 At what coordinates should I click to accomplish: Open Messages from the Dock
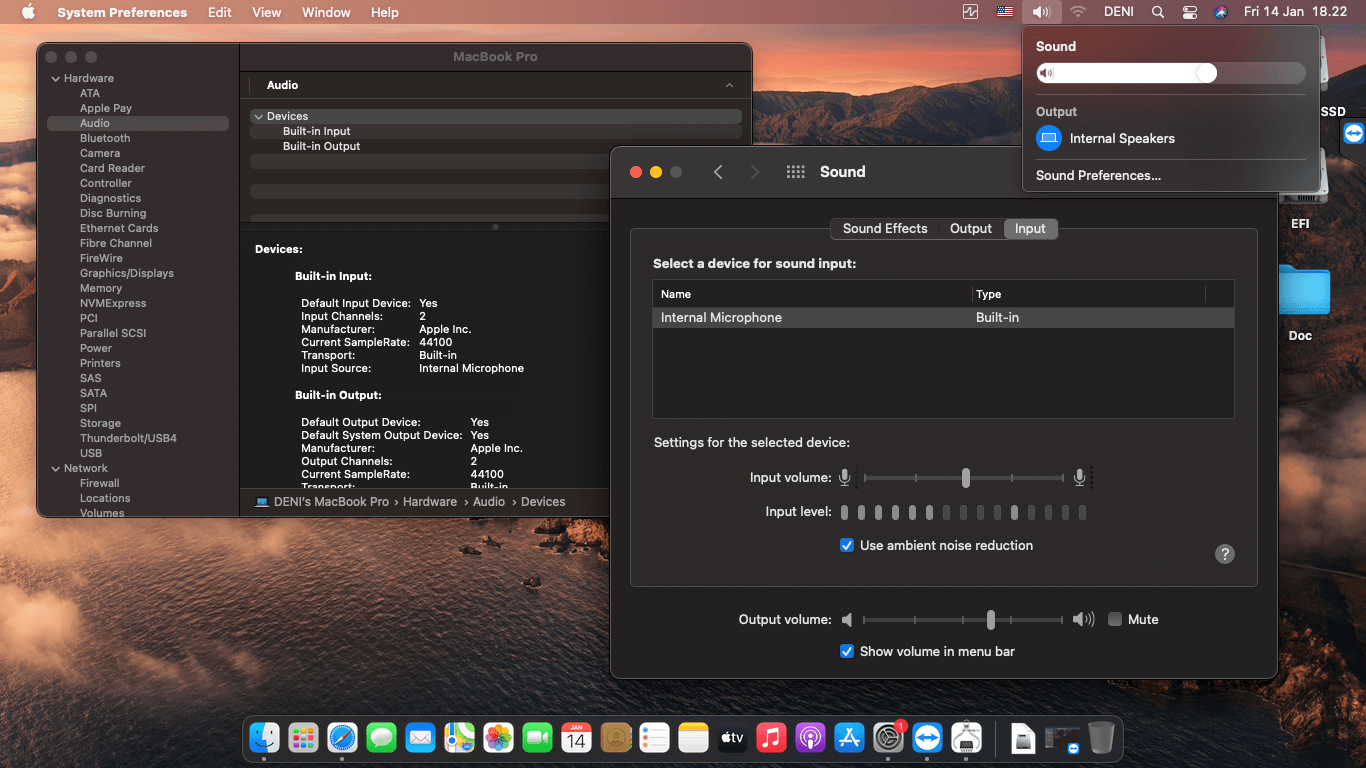click(381, 738)
